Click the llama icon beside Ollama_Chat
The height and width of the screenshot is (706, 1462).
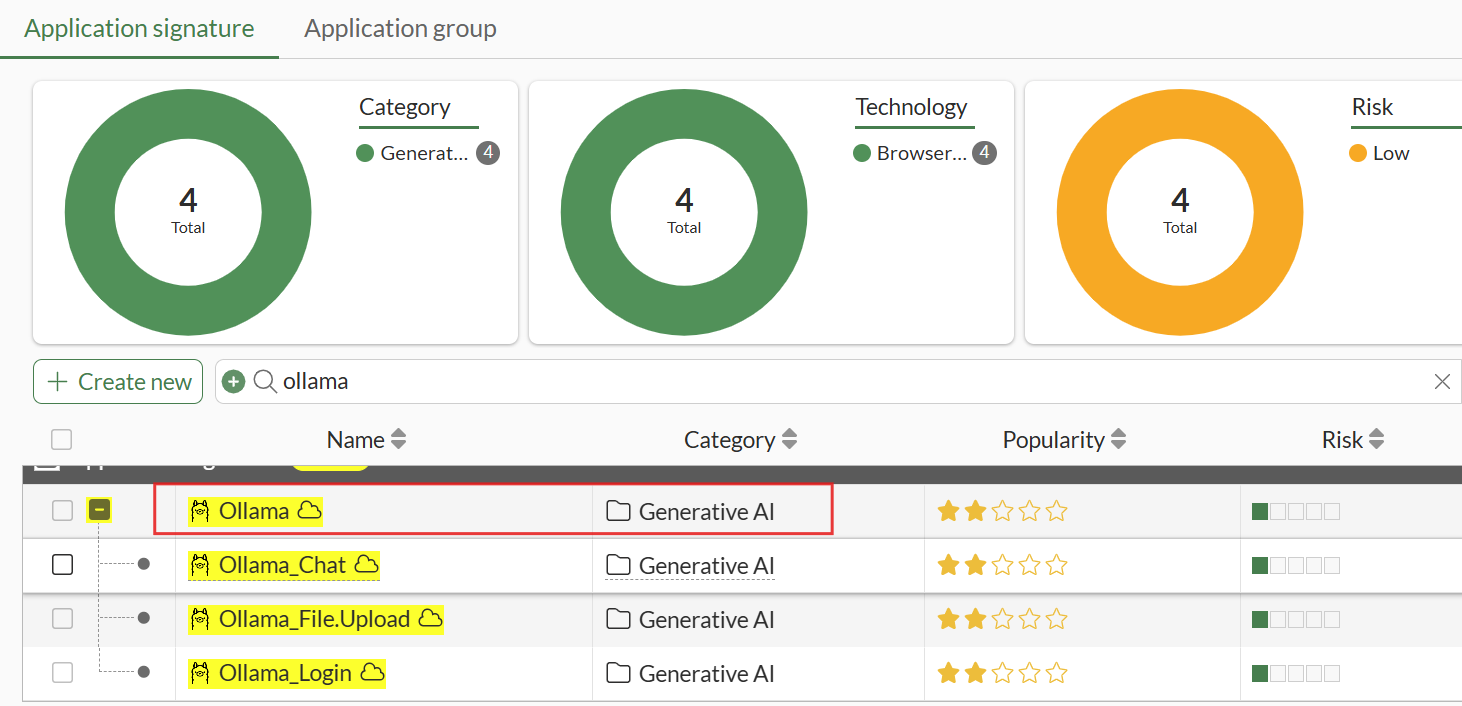click(200, 565)
